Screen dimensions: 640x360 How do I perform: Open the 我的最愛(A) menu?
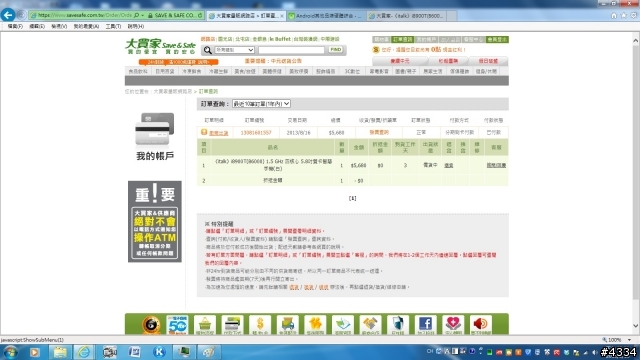click(x=86, y=26)
